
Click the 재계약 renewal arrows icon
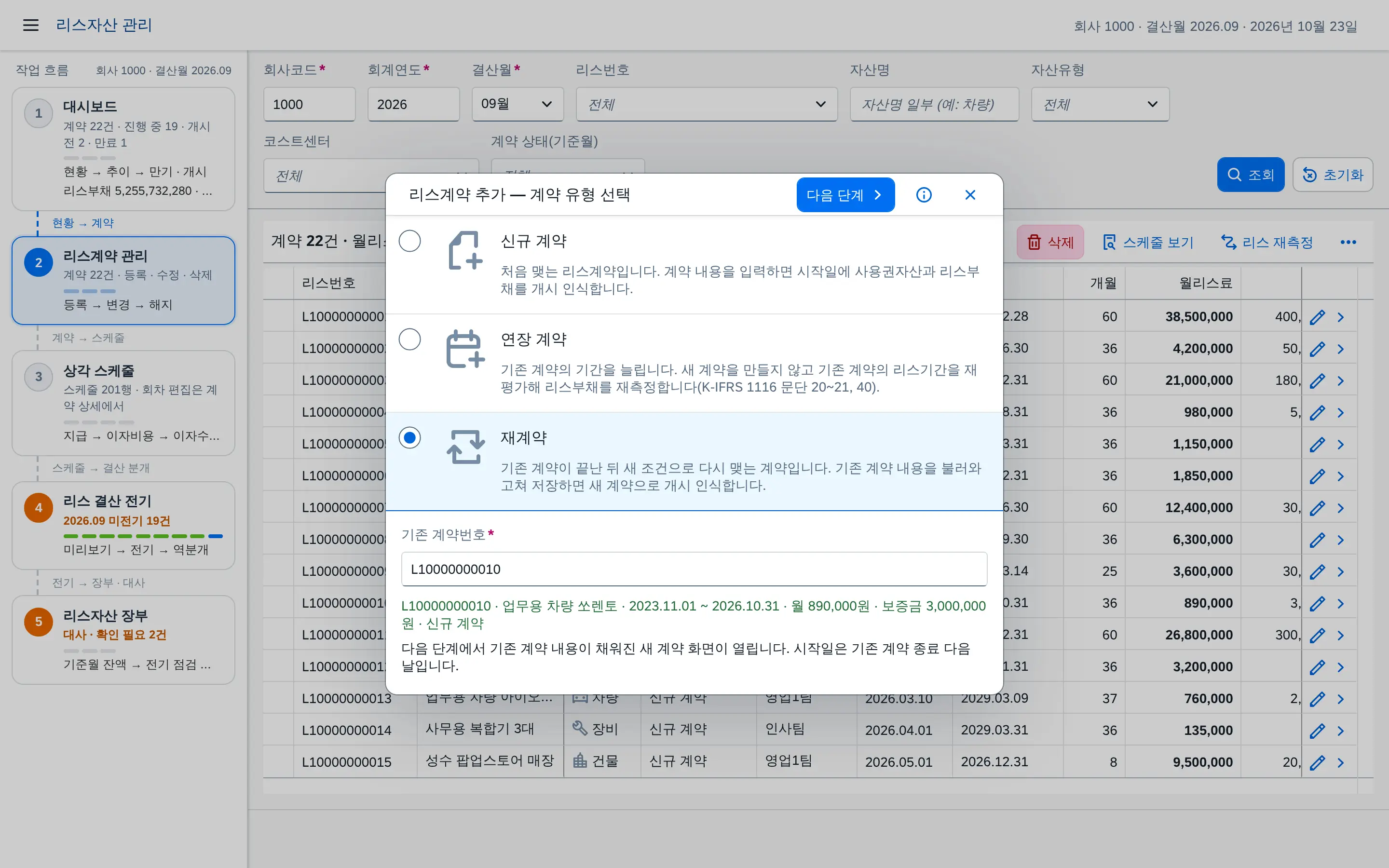465,447
